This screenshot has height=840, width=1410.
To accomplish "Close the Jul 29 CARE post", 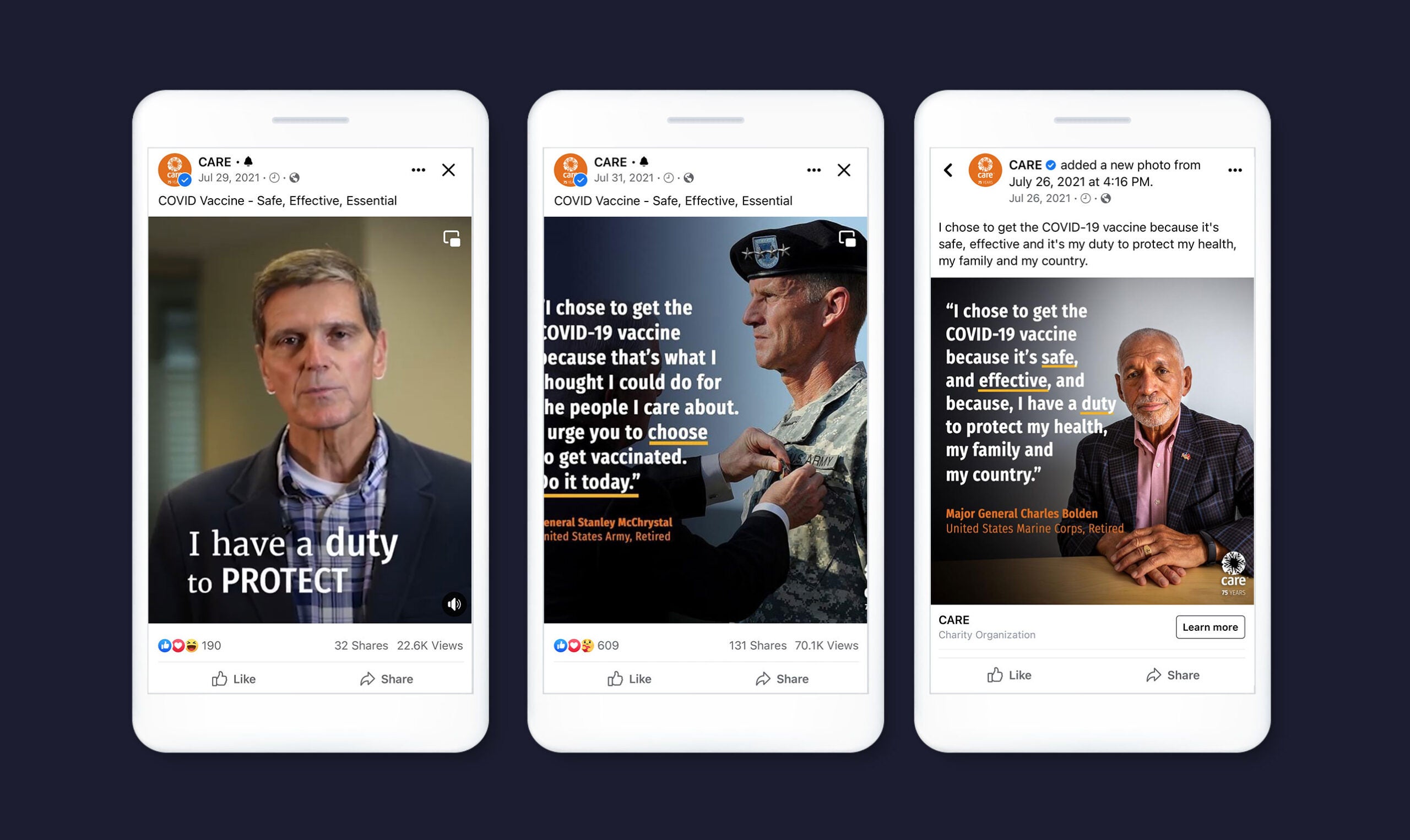I will click(448, 170).
